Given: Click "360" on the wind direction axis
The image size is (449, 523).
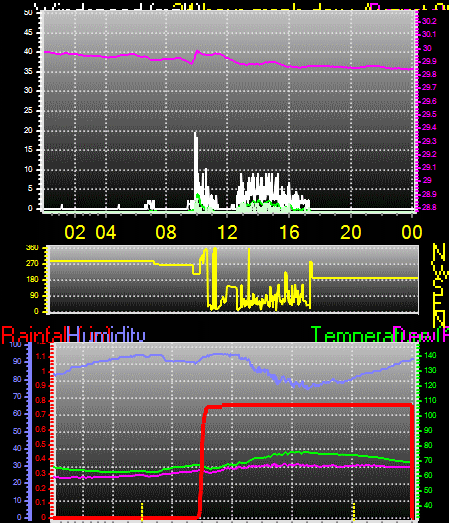Looking at the screenshot, I should point(32,247).
